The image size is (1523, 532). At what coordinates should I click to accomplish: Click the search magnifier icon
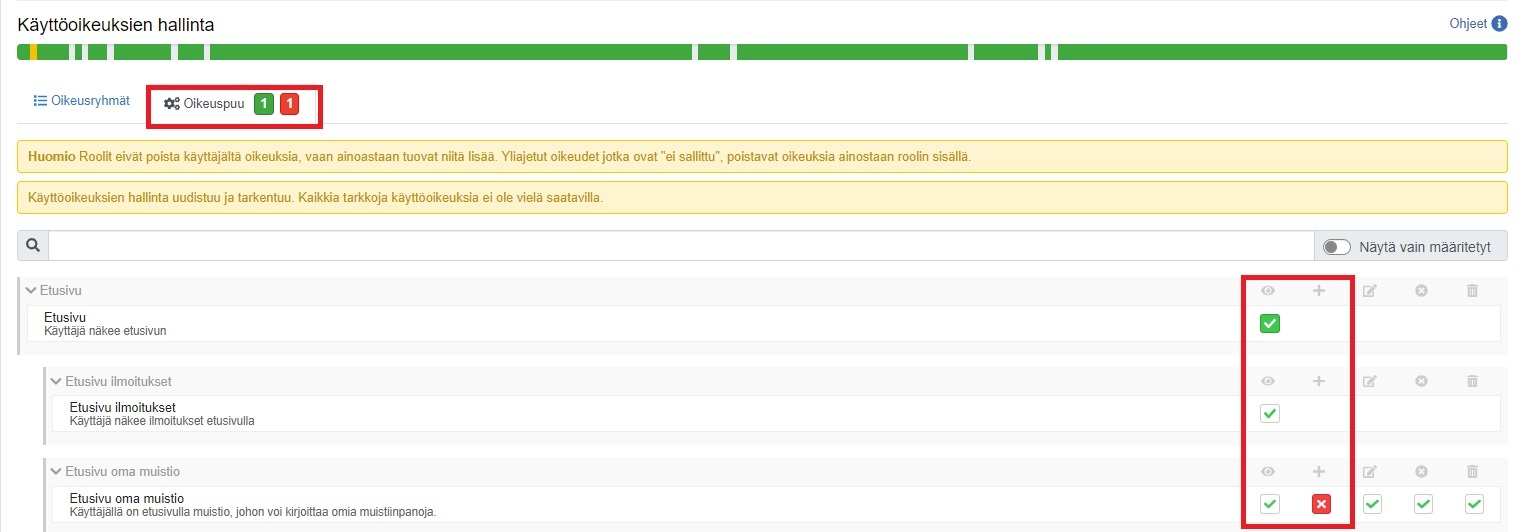pos(33,246)
